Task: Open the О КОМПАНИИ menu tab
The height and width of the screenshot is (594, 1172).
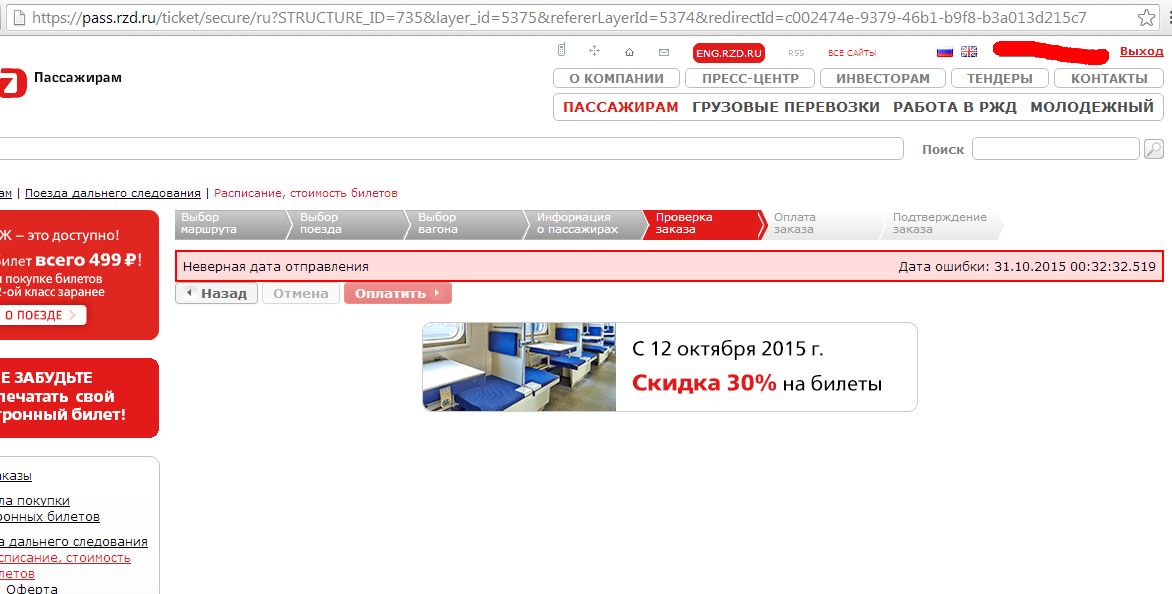Action: [x=616, y=78]
